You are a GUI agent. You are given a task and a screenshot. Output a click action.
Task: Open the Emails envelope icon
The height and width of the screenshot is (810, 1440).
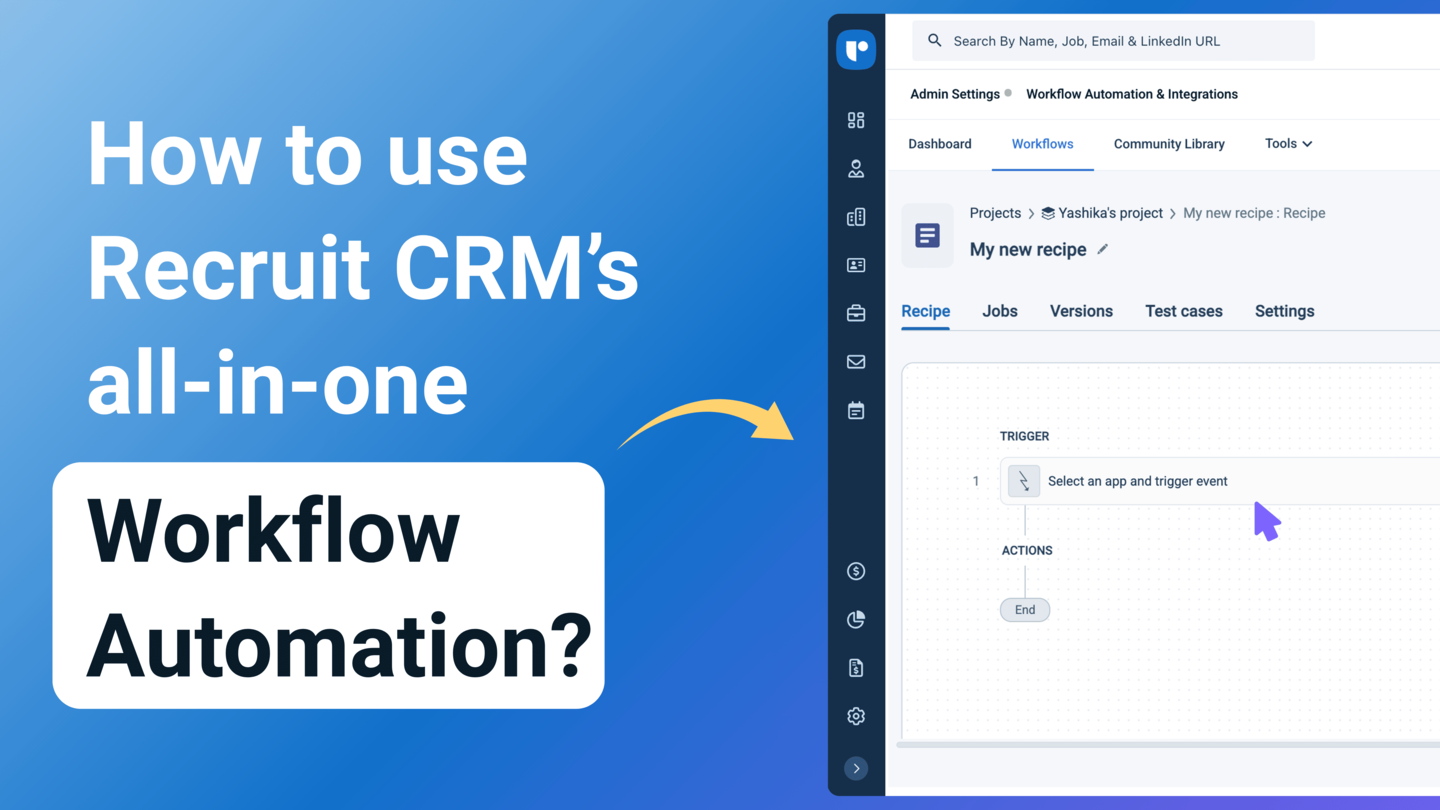[x=856, y=361]
